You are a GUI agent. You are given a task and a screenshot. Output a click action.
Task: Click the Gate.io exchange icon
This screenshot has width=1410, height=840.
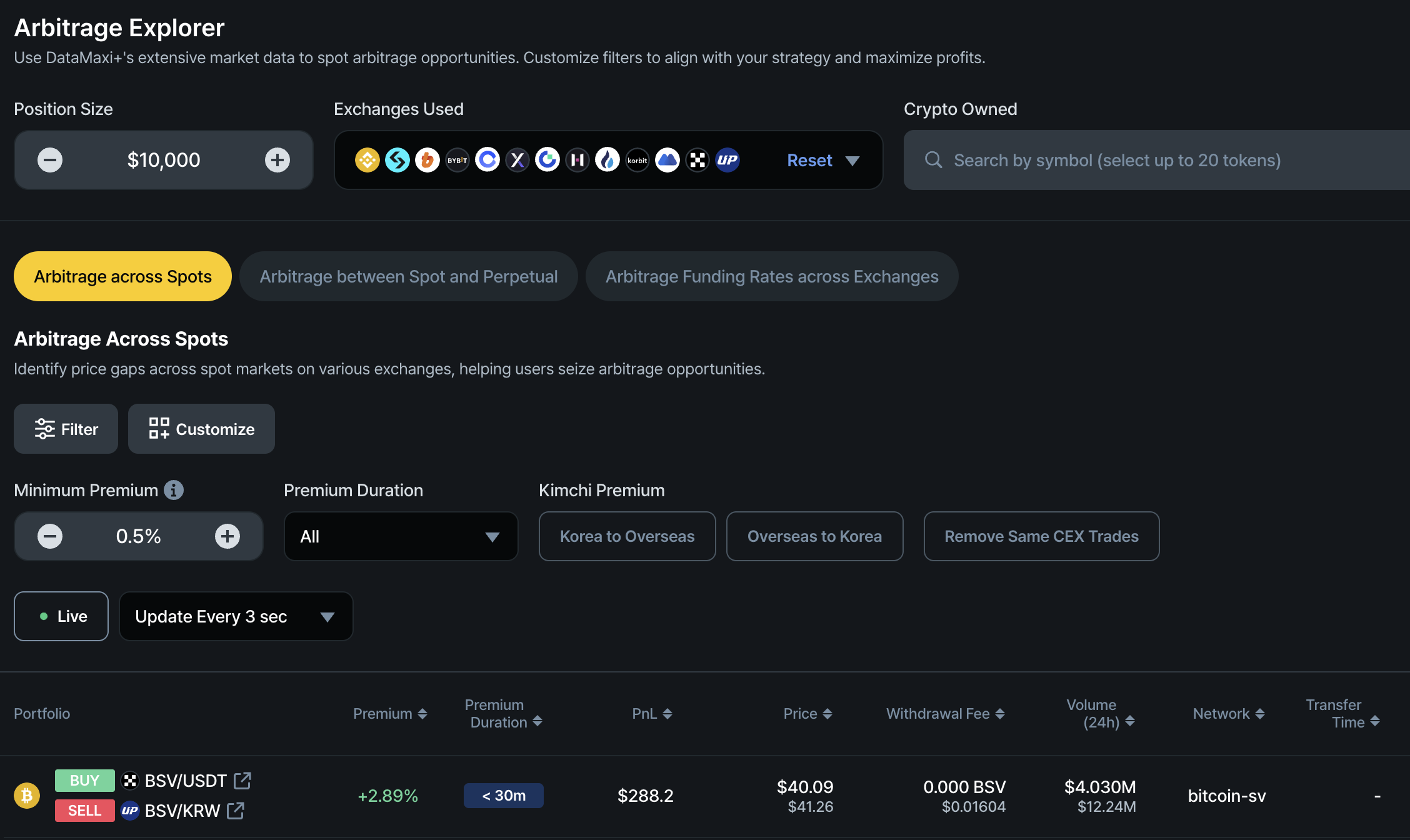click(x=547, y=160)
